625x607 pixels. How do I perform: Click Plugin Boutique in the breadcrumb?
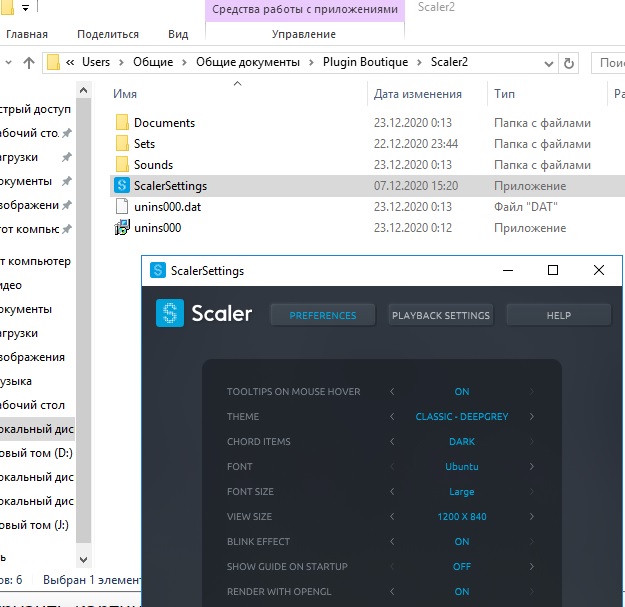[x=365, y=62]
